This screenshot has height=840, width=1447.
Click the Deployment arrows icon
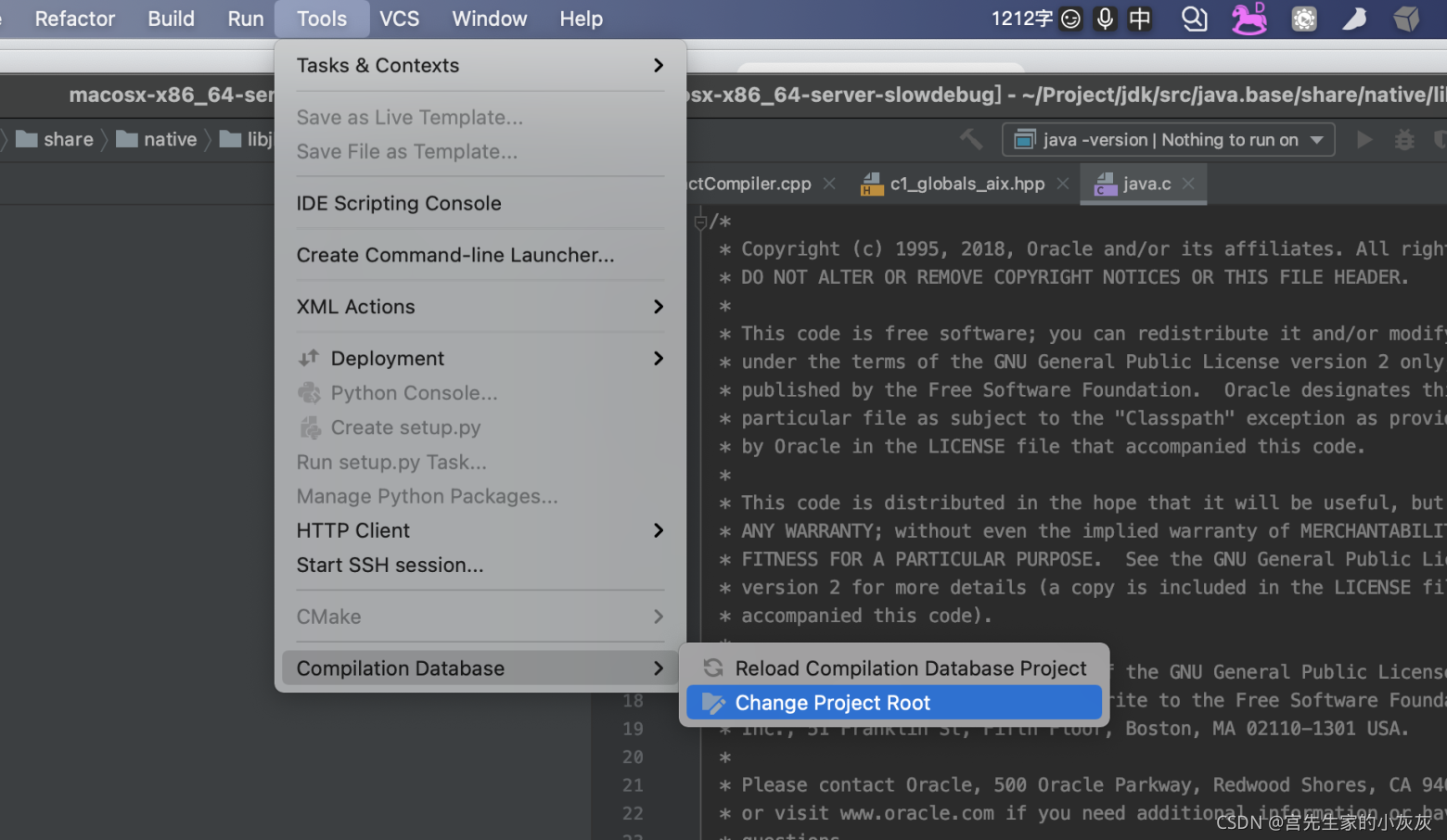[x=309, y=358]
